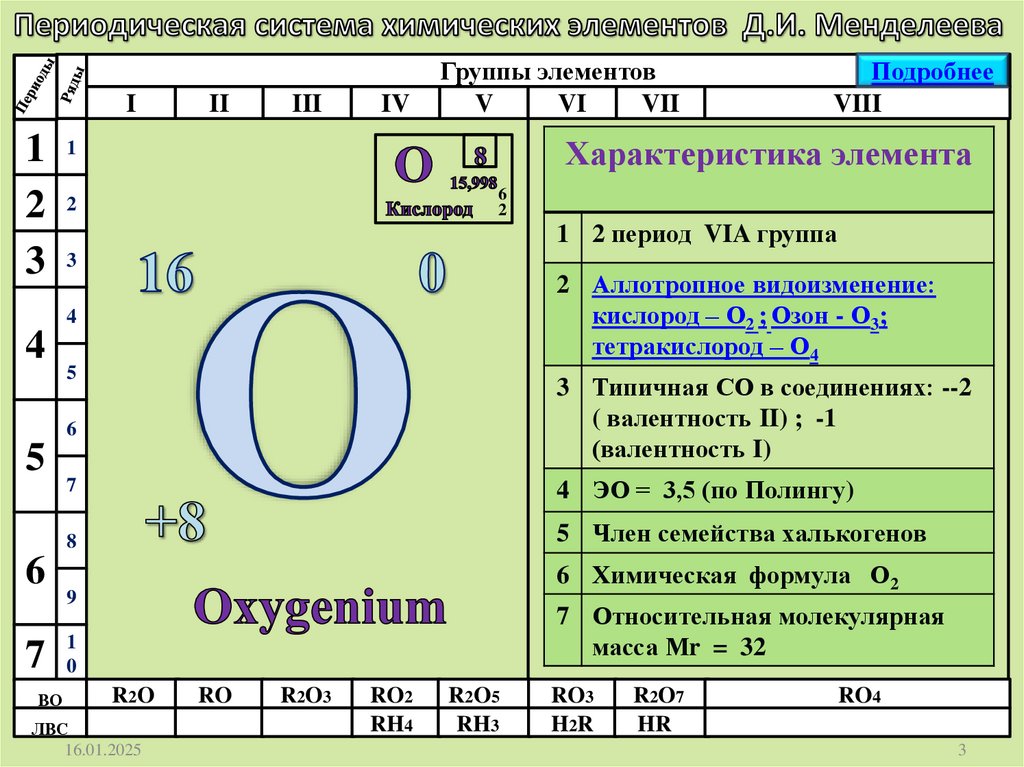Select group VIII column header
This screenshot has height=767, width=1024.
point(857,103)
